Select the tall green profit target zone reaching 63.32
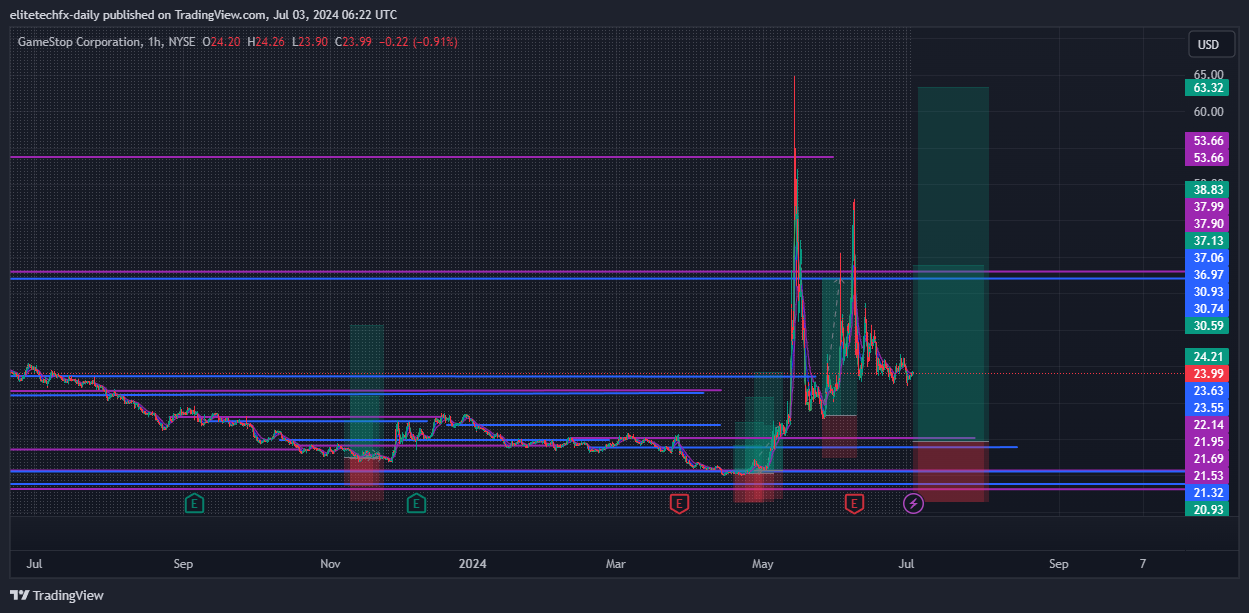The image size is (1249, 613). click(953, 263)
